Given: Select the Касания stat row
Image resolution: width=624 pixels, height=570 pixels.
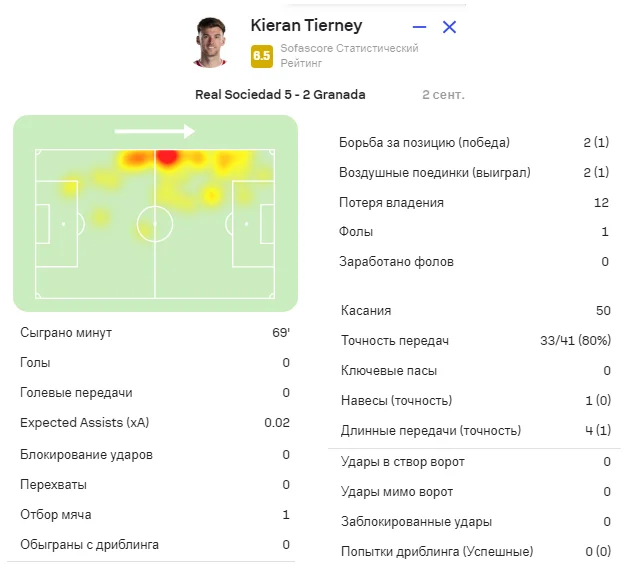Looking at the screenshot, I should pos(474,311).
